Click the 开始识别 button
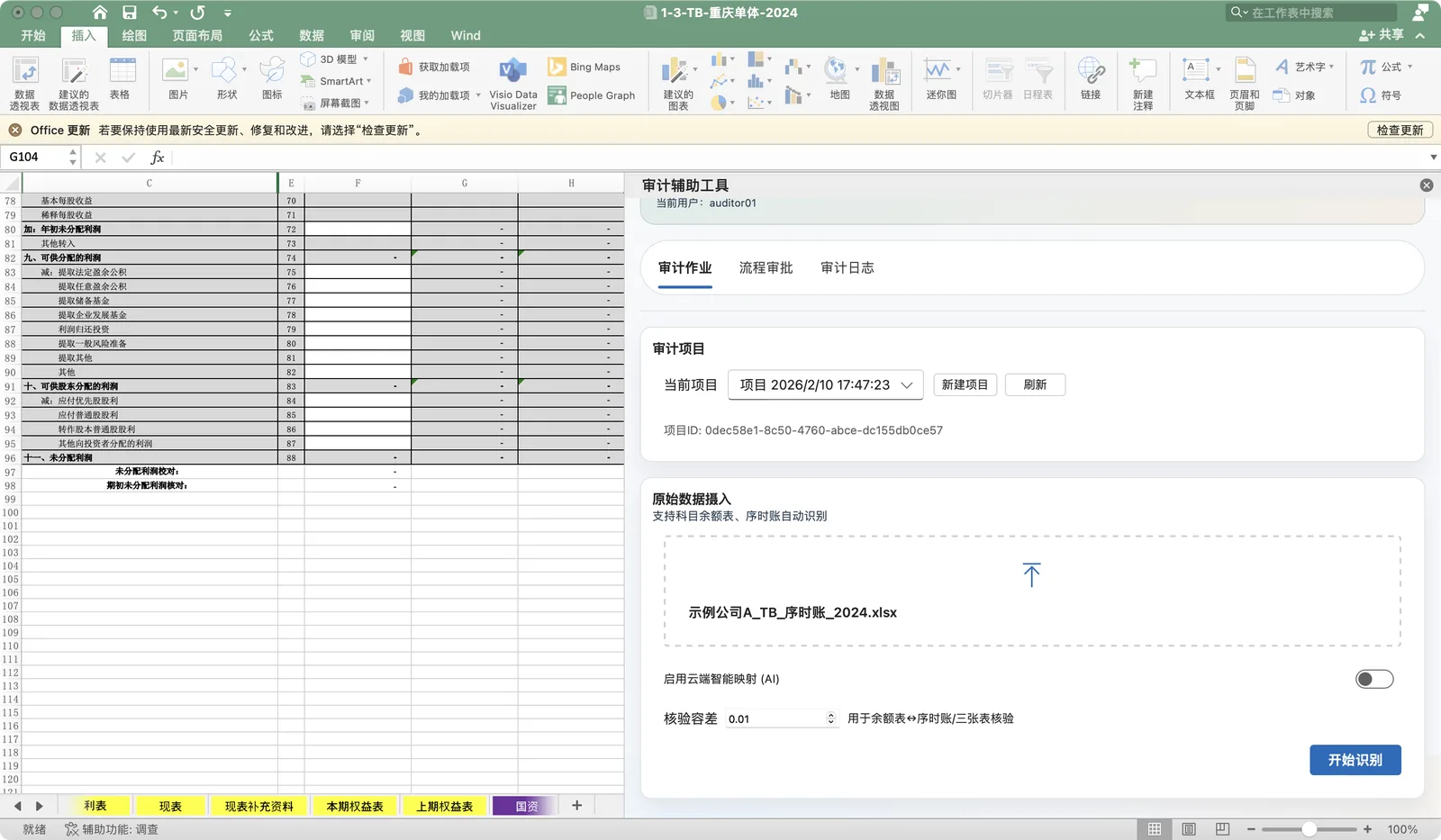This screenshot has height=840, width=1441. (x=1355, y=760)
